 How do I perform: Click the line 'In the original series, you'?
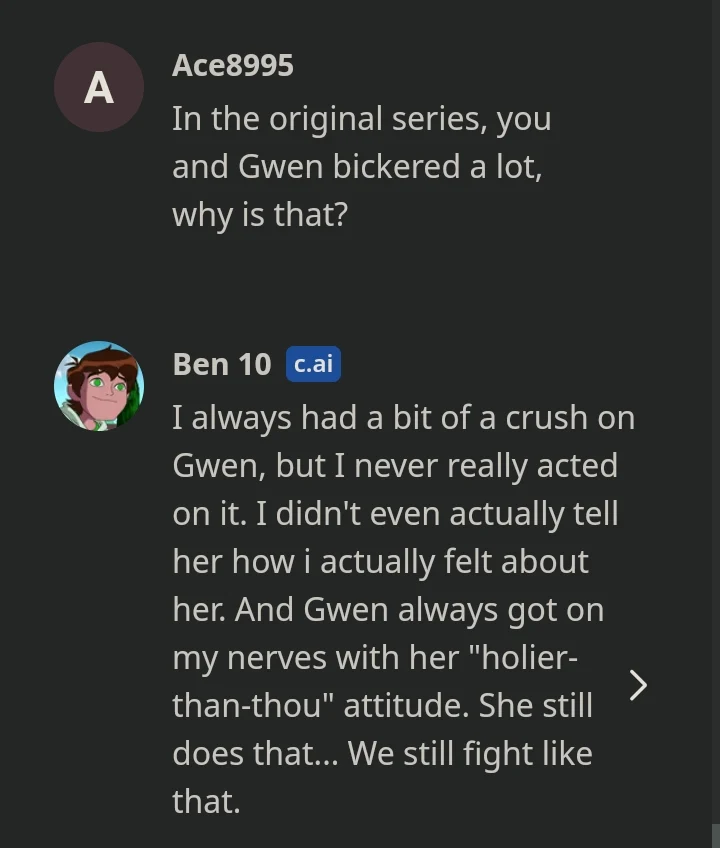pyautogui.click(x=361, y=119)
